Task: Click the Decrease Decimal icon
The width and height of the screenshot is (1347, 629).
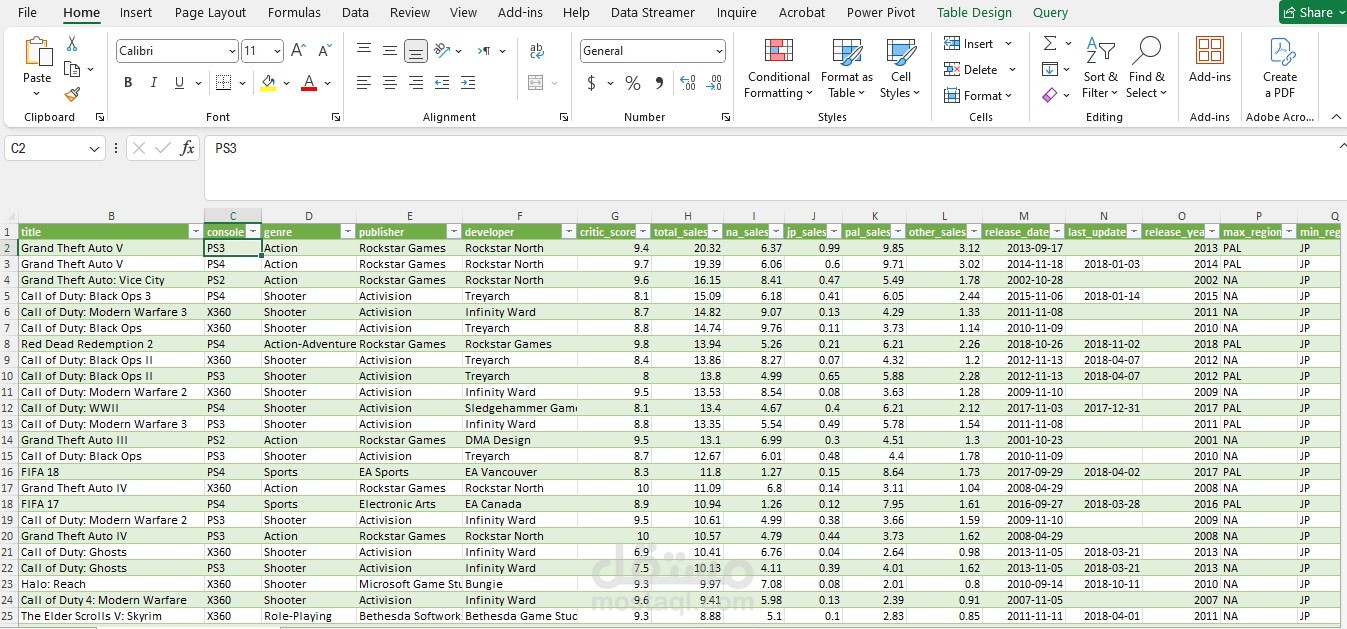Action: pos(714,83)
